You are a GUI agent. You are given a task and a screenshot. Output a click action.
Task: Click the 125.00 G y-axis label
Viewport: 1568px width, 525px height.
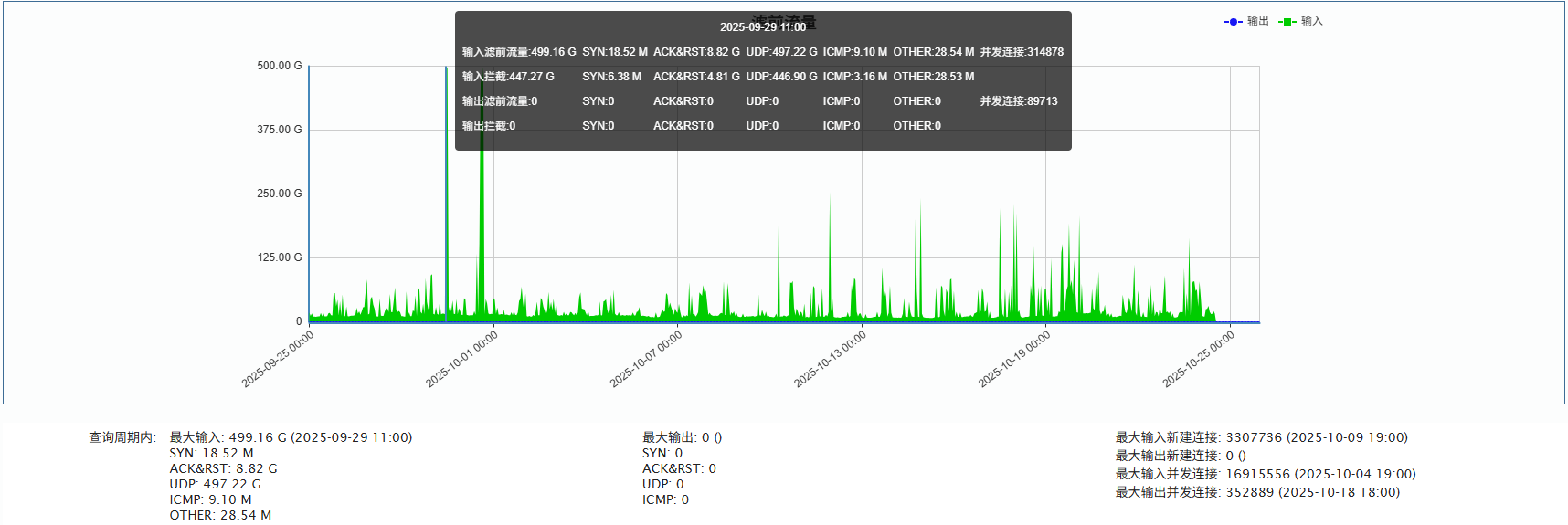tap(279, 257)
